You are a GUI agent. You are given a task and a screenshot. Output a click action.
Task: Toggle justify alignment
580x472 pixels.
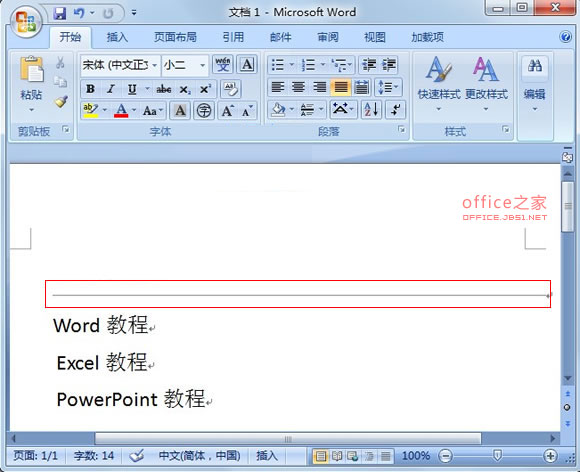340,87
